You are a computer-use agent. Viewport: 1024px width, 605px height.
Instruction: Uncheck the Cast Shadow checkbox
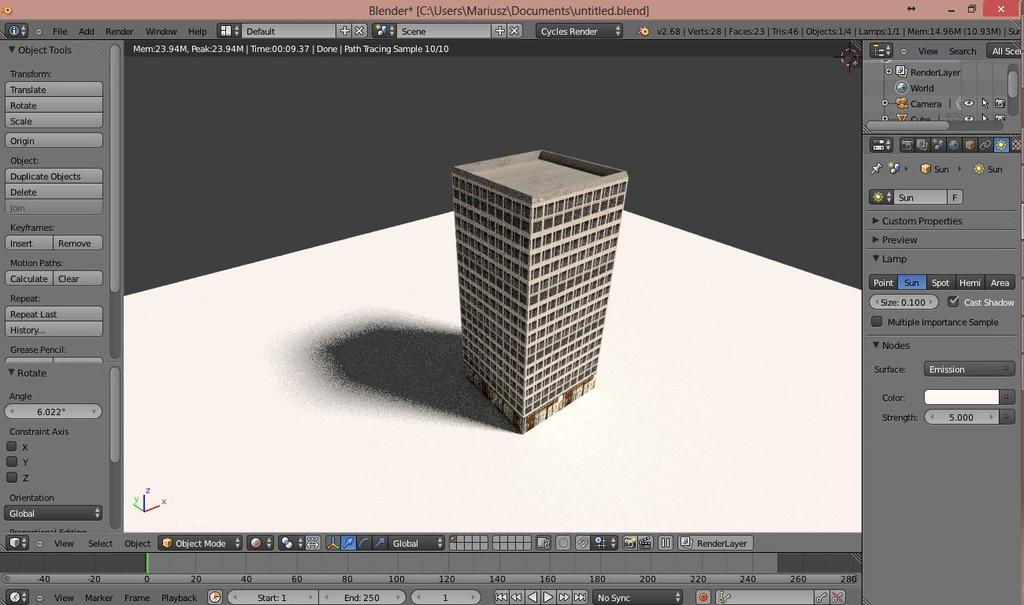point(953,301)
